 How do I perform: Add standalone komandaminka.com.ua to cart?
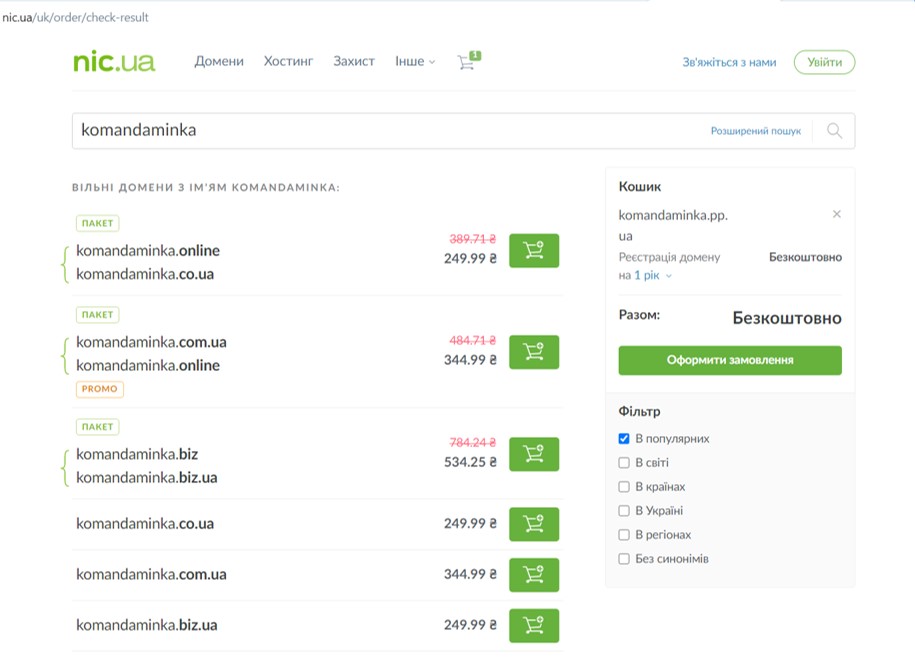534,575
